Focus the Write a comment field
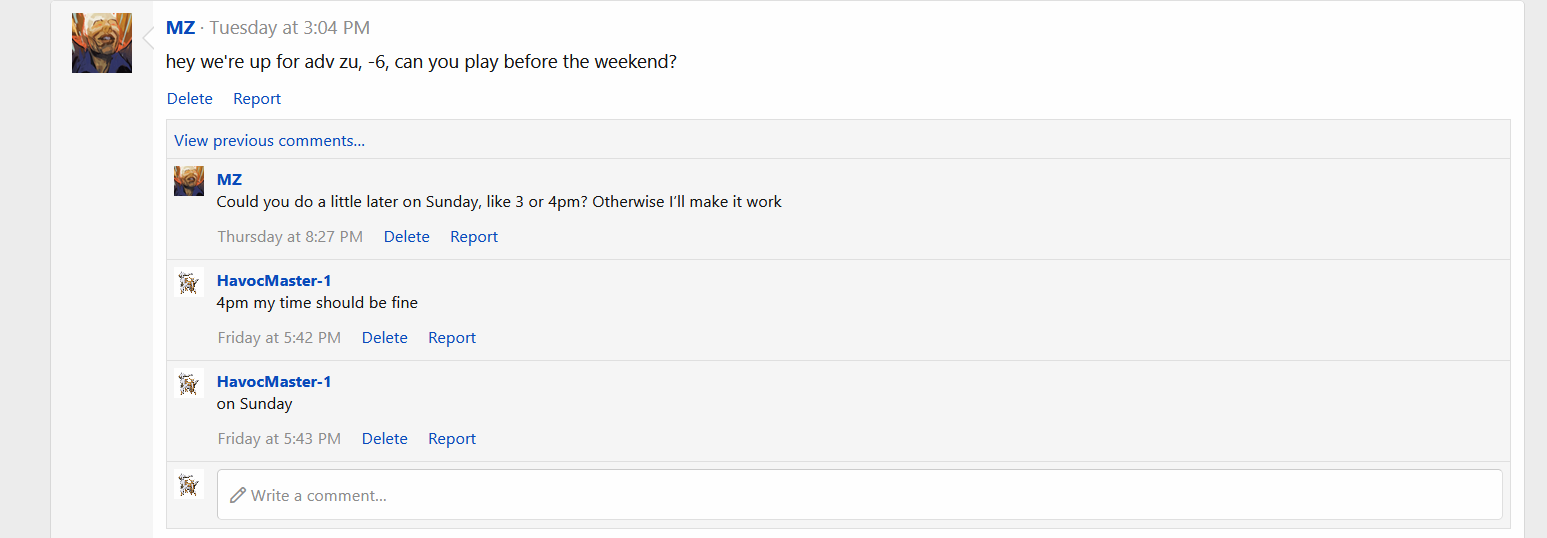The width and height of the screenshot is (1547, 538). 860,495
